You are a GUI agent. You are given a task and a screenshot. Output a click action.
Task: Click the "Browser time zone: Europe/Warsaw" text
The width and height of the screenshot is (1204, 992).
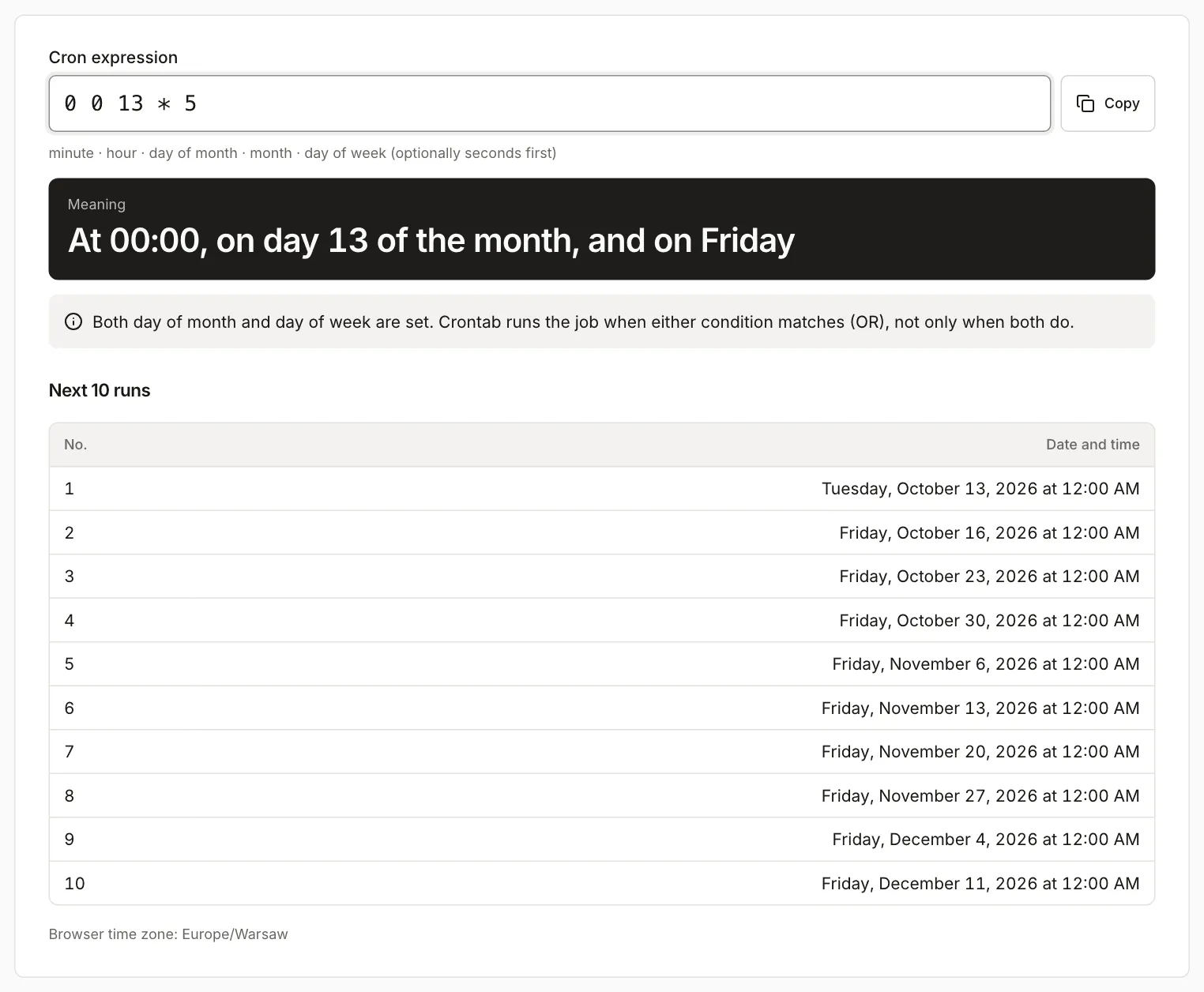point(168,934)
